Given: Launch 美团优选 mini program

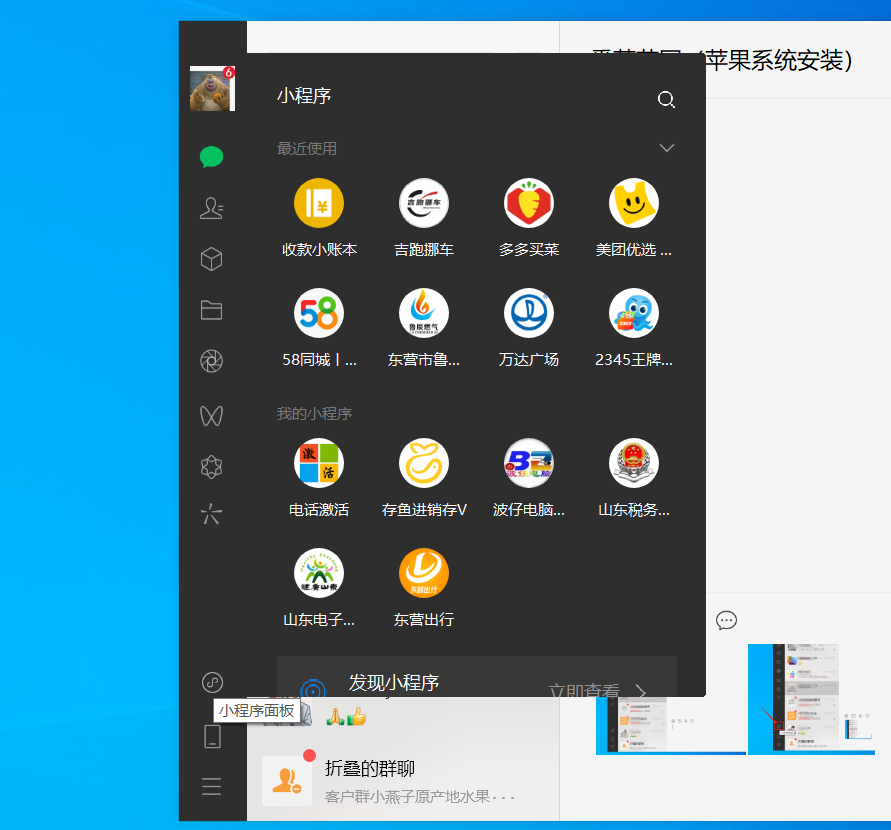Looking at the screenshot, I should [x=634, y=218].
